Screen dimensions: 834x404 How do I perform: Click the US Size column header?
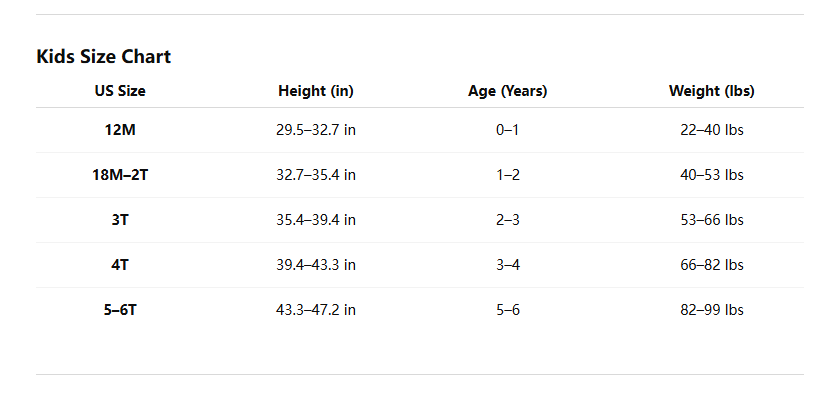pos(120,91)
